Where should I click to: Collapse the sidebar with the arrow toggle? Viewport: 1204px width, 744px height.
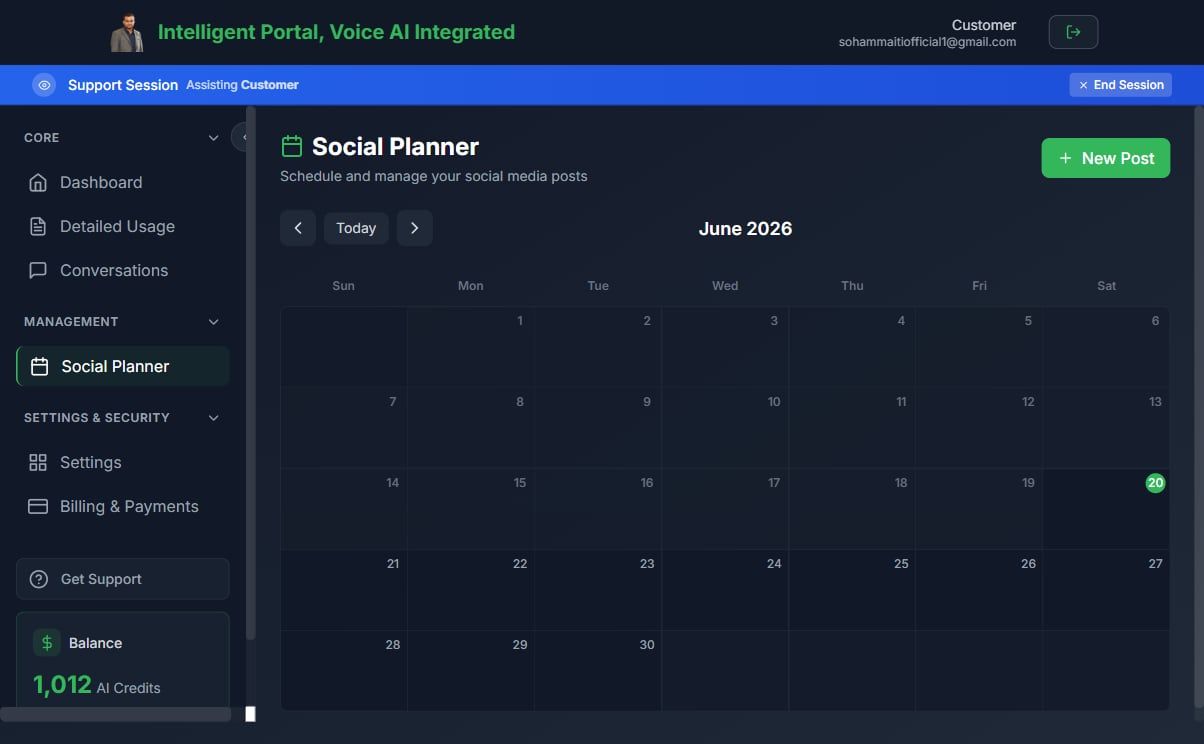pyautogui.click(x=240, y=136)
